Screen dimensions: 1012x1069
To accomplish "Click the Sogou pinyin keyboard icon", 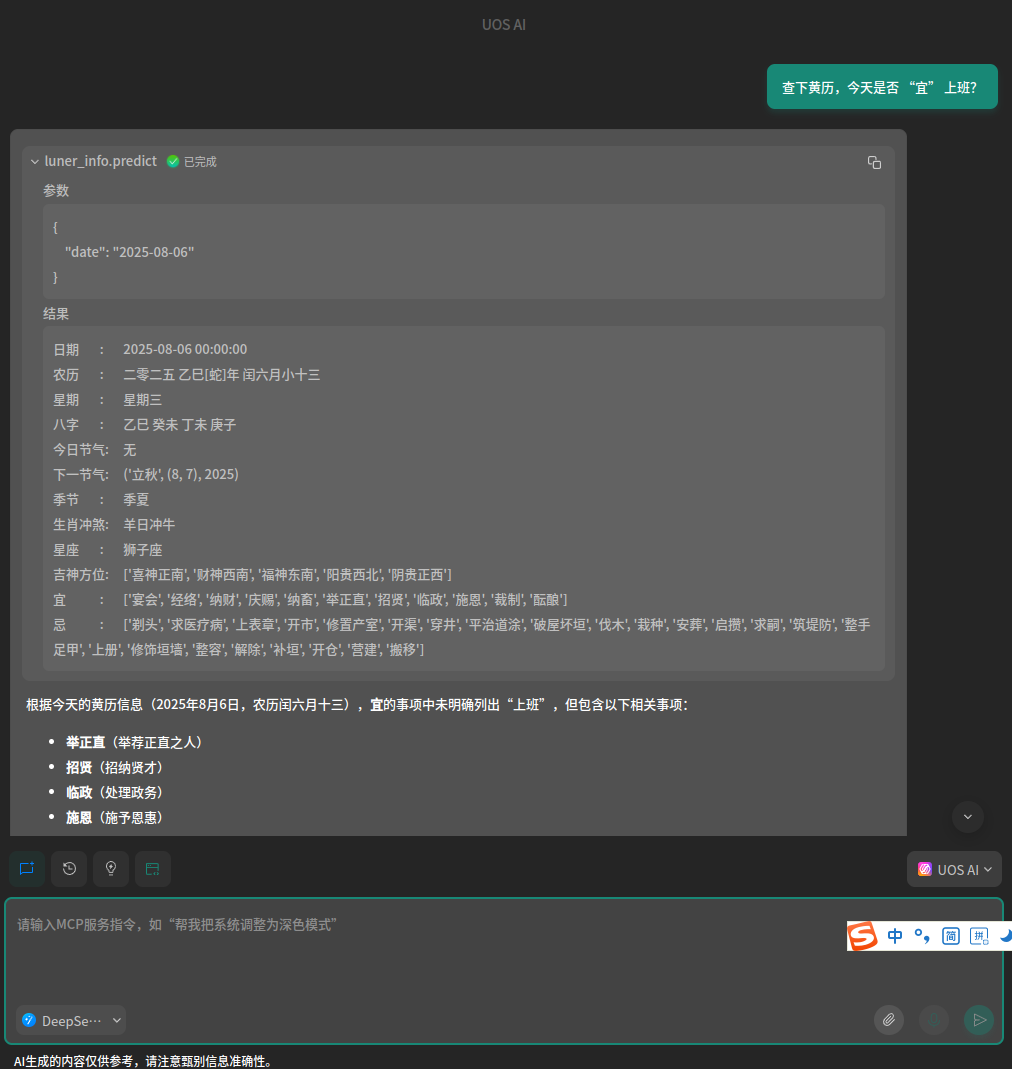I will coord(979,936).
